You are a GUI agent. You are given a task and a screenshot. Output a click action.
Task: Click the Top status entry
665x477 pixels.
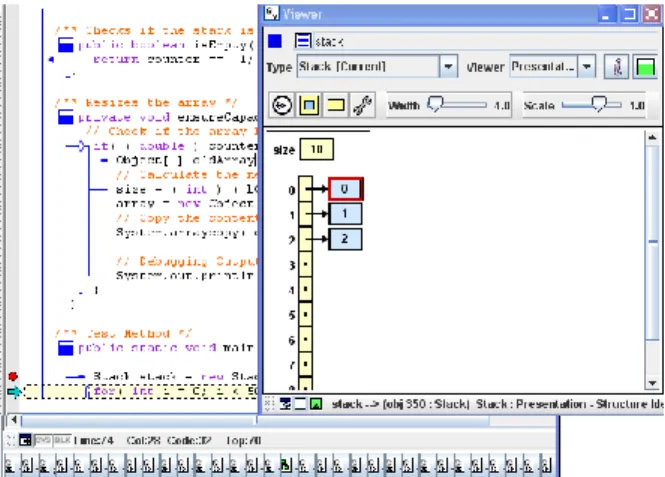click(243, 441)
